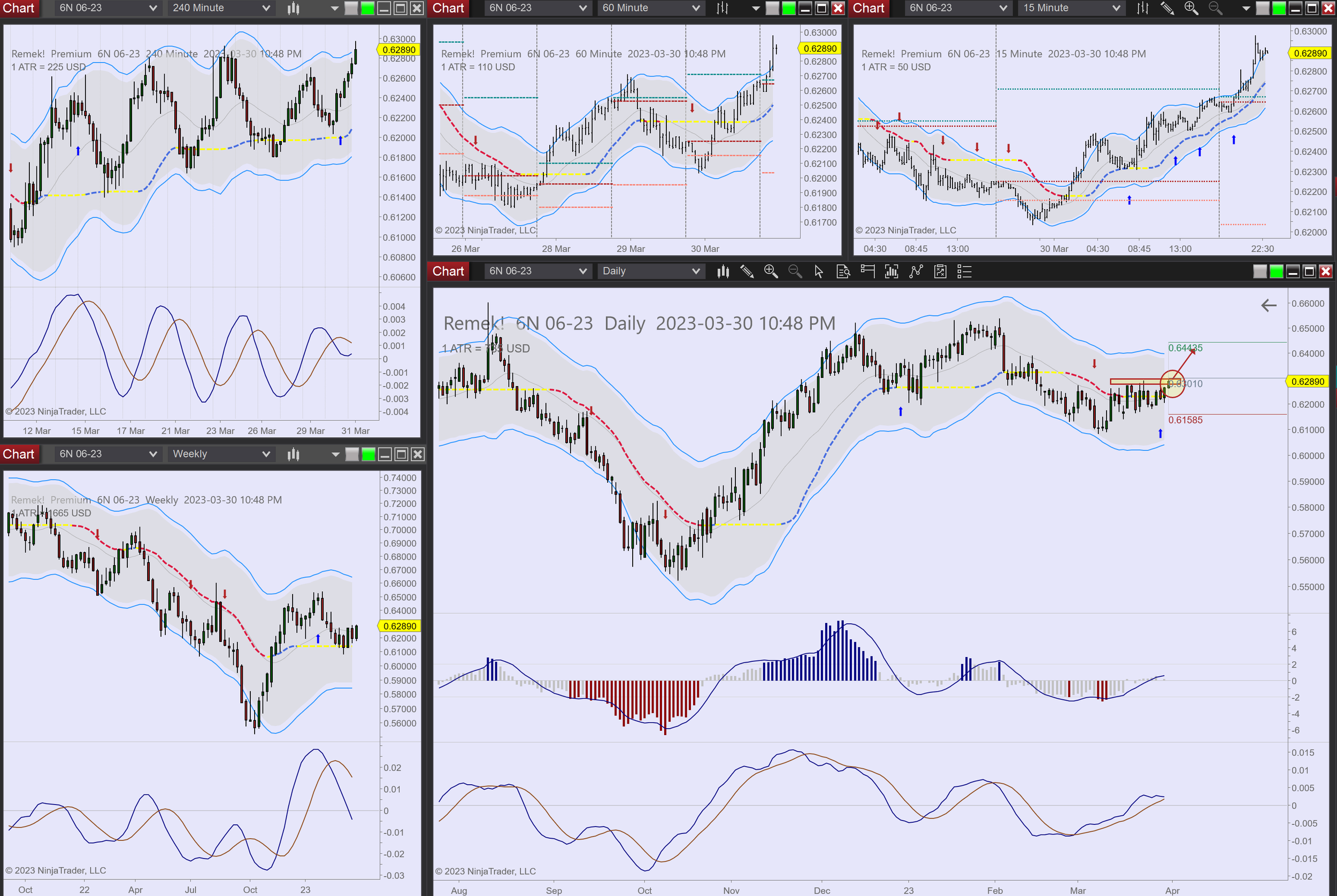Click zoom in icon on Daily chart

(771, 272)
